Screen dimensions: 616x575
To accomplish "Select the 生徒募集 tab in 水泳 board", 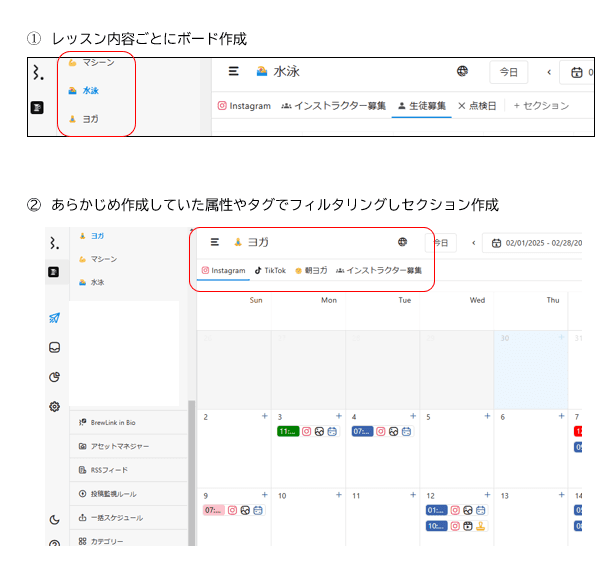I will tap(422, 106).
